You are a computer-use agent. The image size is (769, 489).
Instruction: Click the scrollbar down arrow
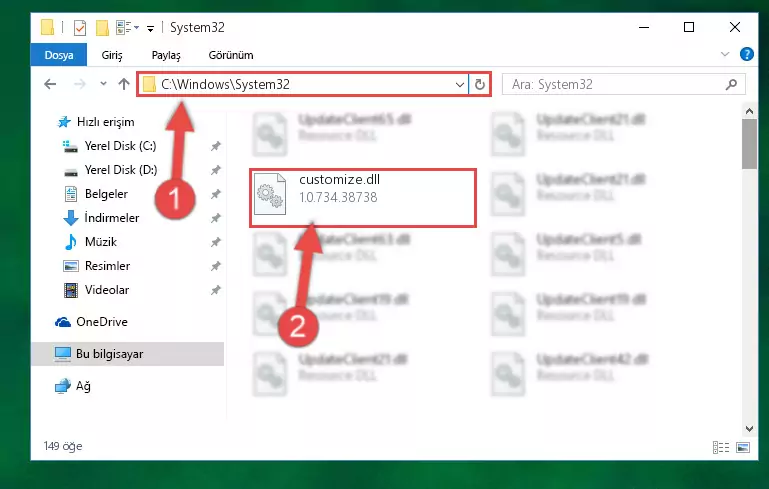click(x=749, y=429)
